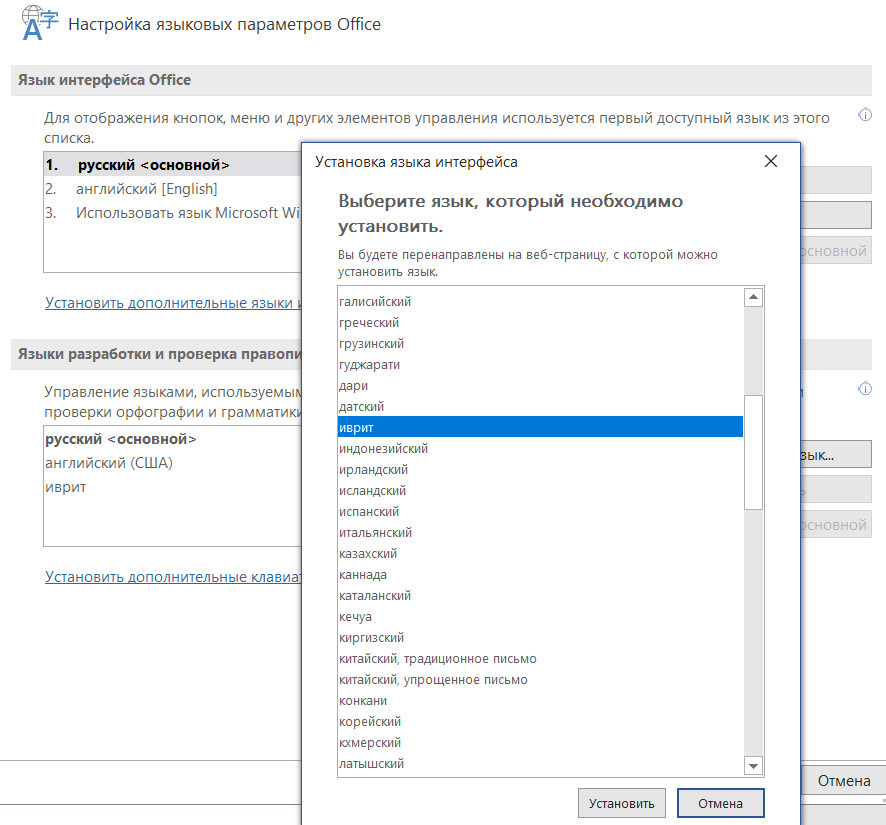886x825 pixels.
Task: Click the Install (Установить) button
Action: tap(621, 803)
